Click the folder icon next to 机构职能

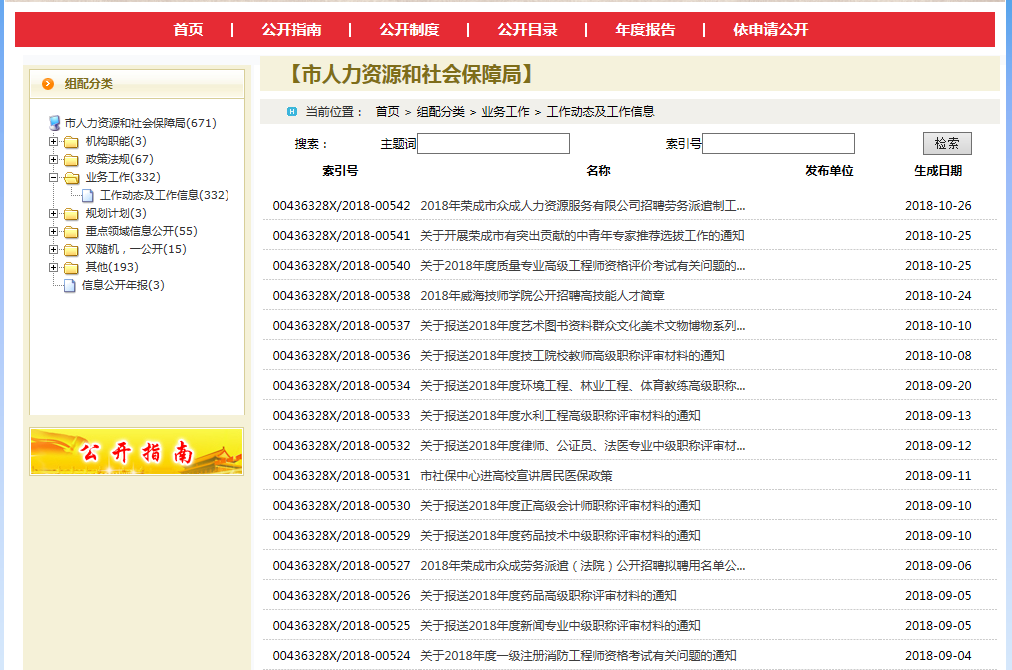(x=71, y=141)
